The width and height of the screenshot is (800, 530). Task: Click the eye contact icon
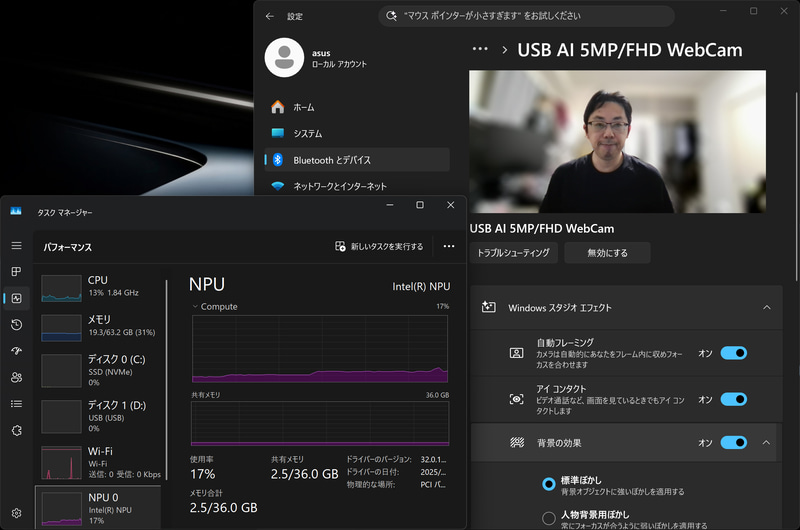[x=516, y=399]
